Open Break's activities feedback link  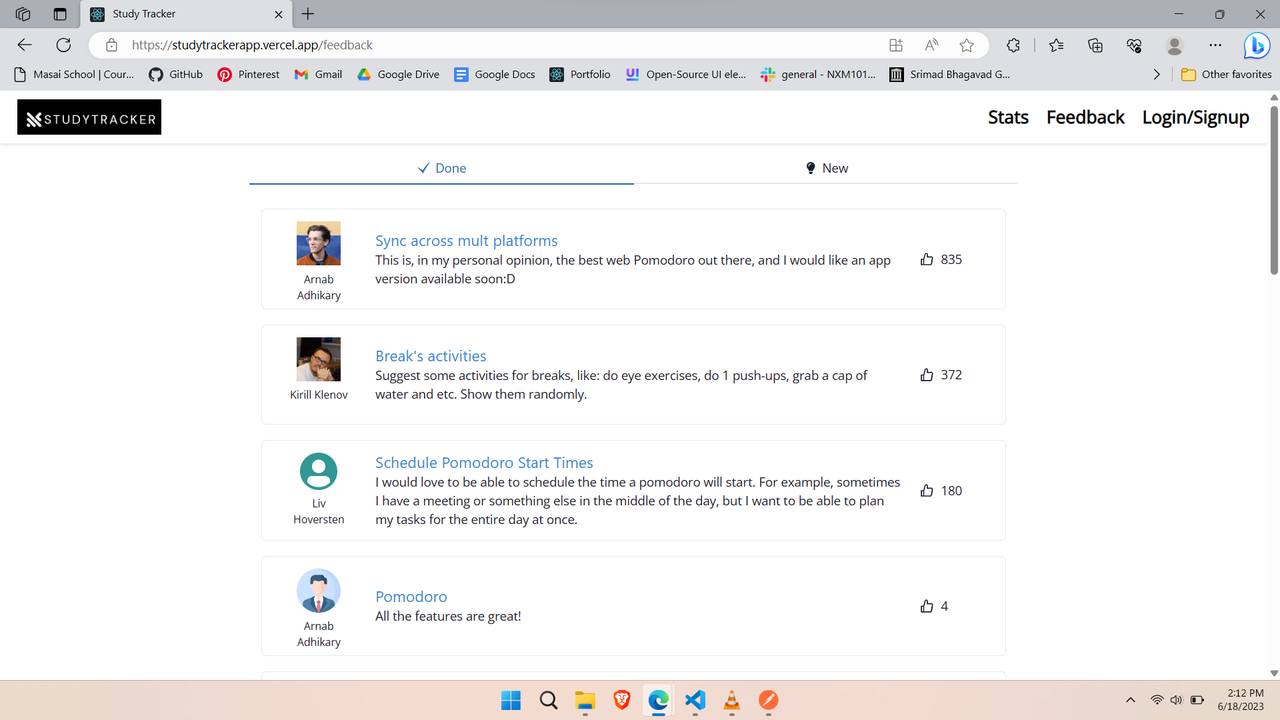point(430,356)
